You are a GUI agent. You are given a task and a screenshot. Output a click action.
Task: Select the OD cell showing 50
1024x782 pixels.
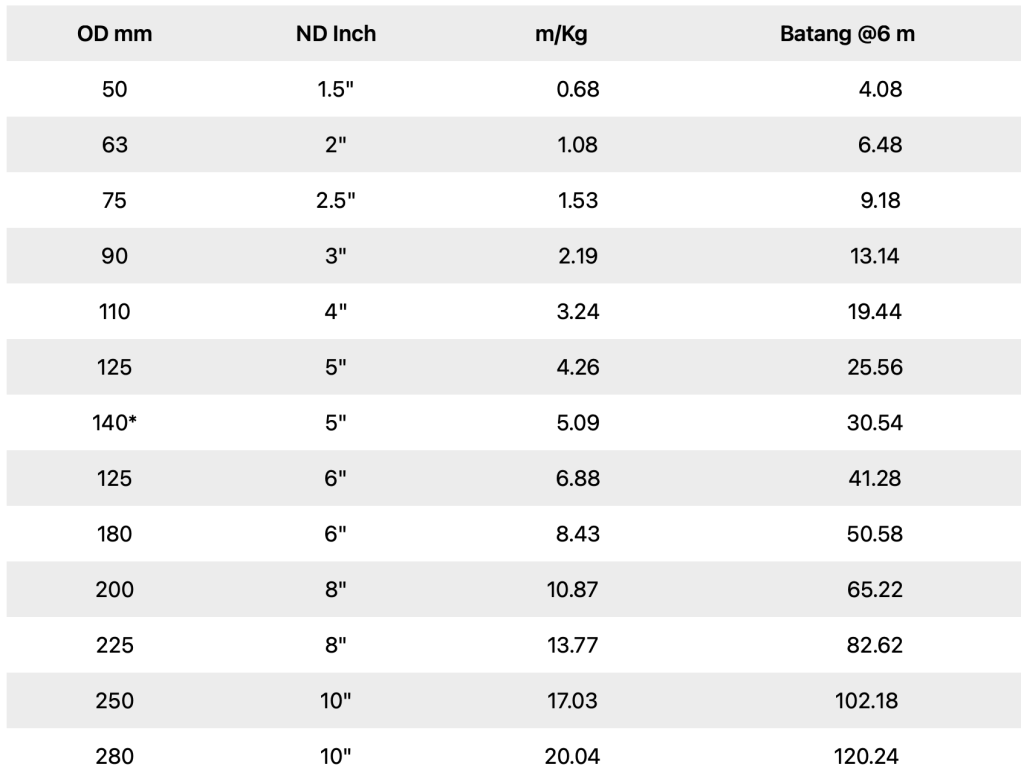[115, 89]
